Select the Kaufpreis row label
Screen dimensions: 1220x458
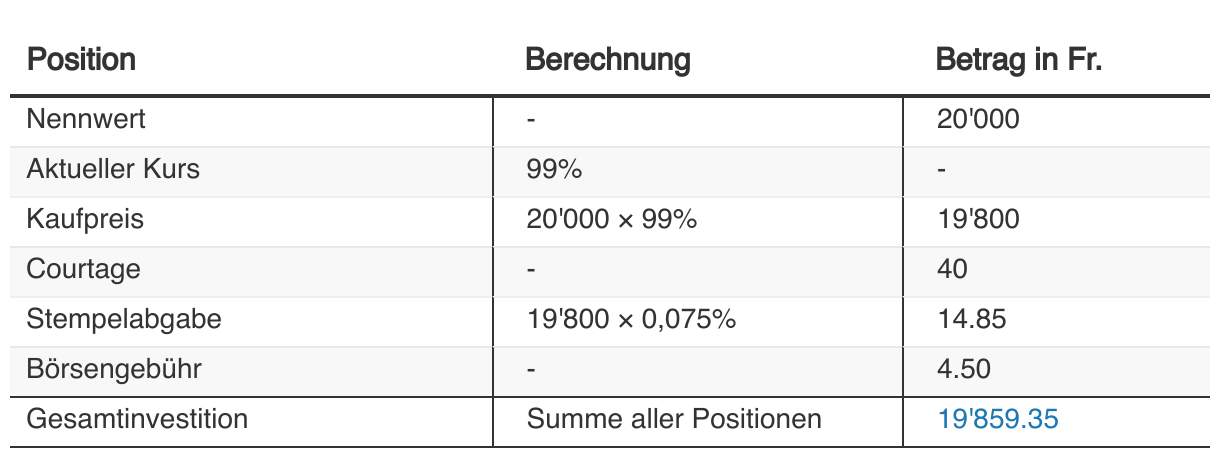click(x=85, y=219)
